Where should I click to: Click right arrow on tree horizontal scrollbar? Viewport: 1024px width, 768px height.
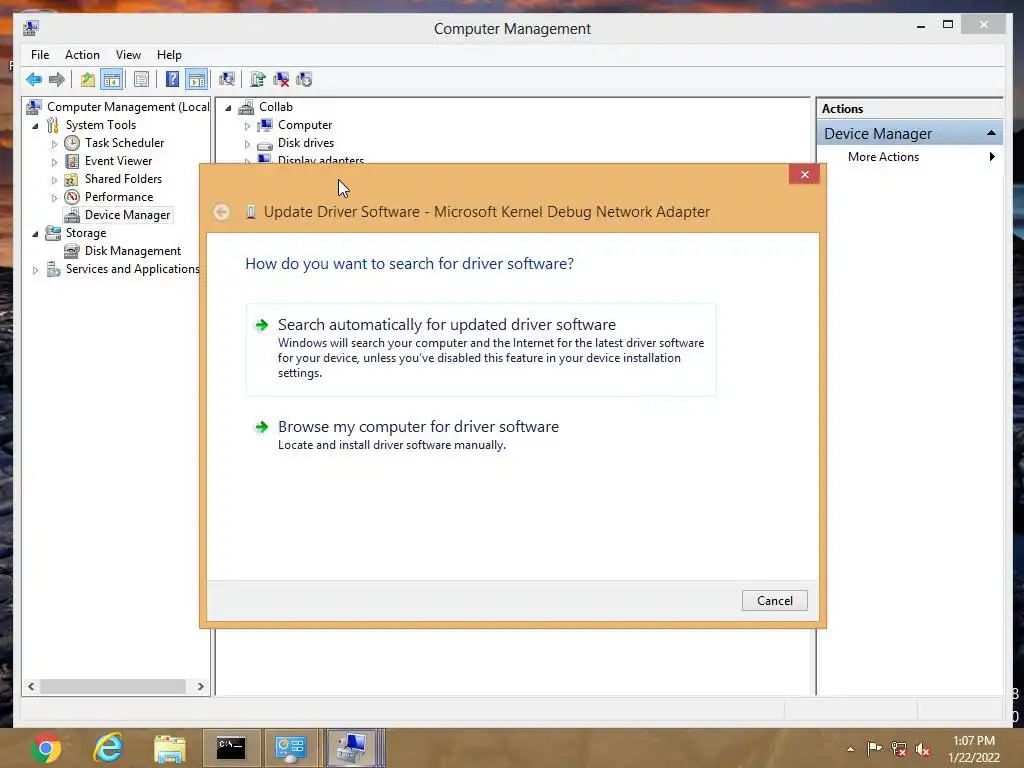pos(200,686)
